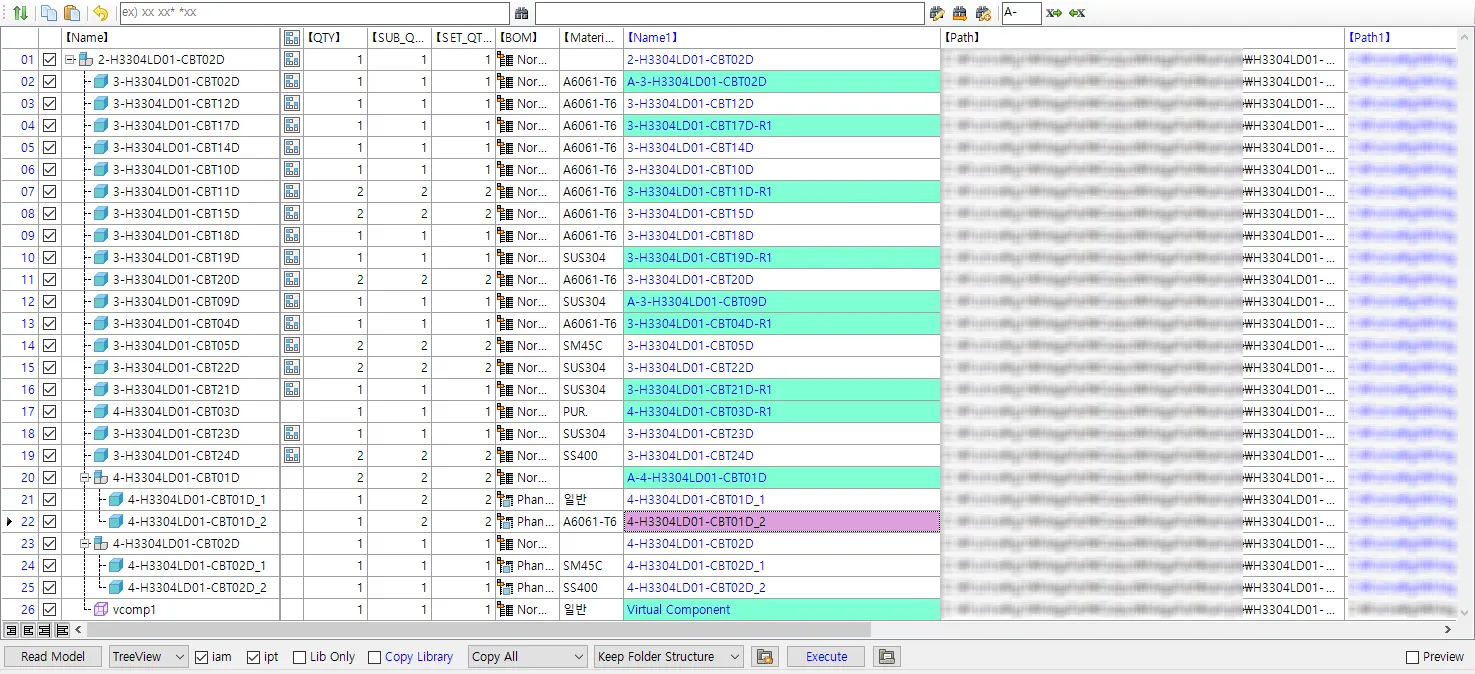
Task: Click the filter input field with the xx placeholder
Action: tap(313, 13)
